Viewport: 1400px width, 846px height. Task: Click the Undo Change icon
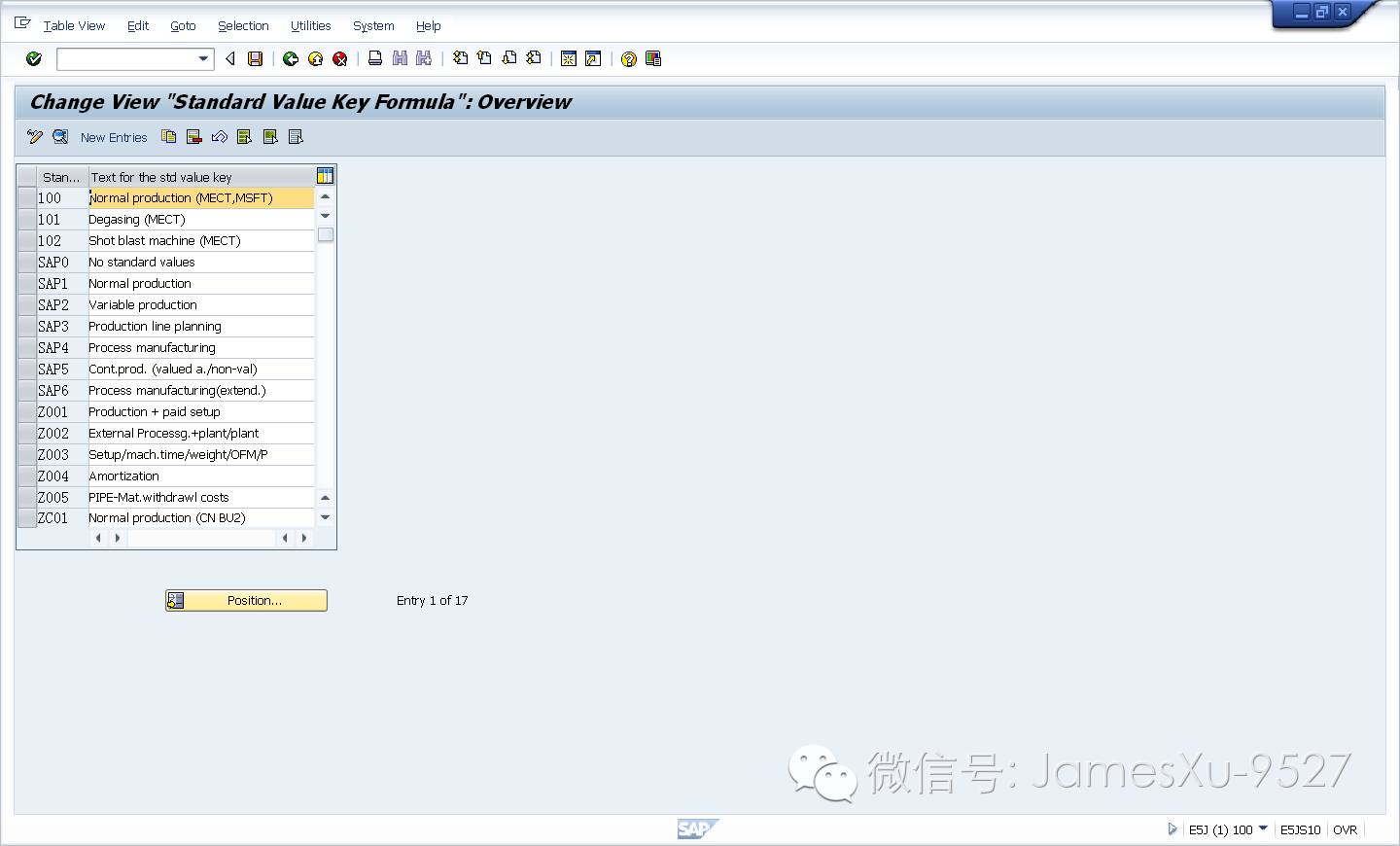click(220, 137)
